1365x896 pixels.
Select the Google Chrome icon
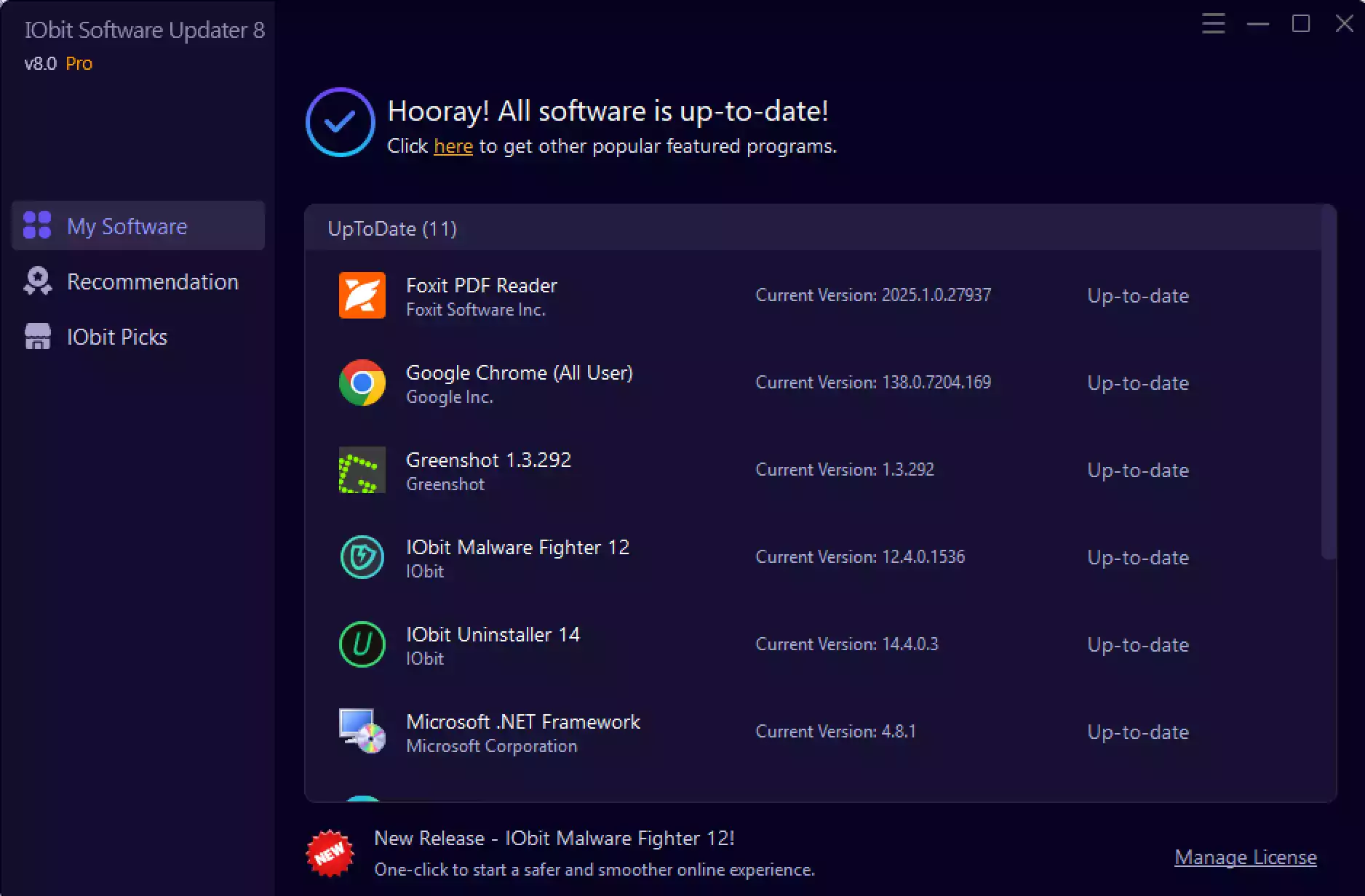click(x=362, y=383)
